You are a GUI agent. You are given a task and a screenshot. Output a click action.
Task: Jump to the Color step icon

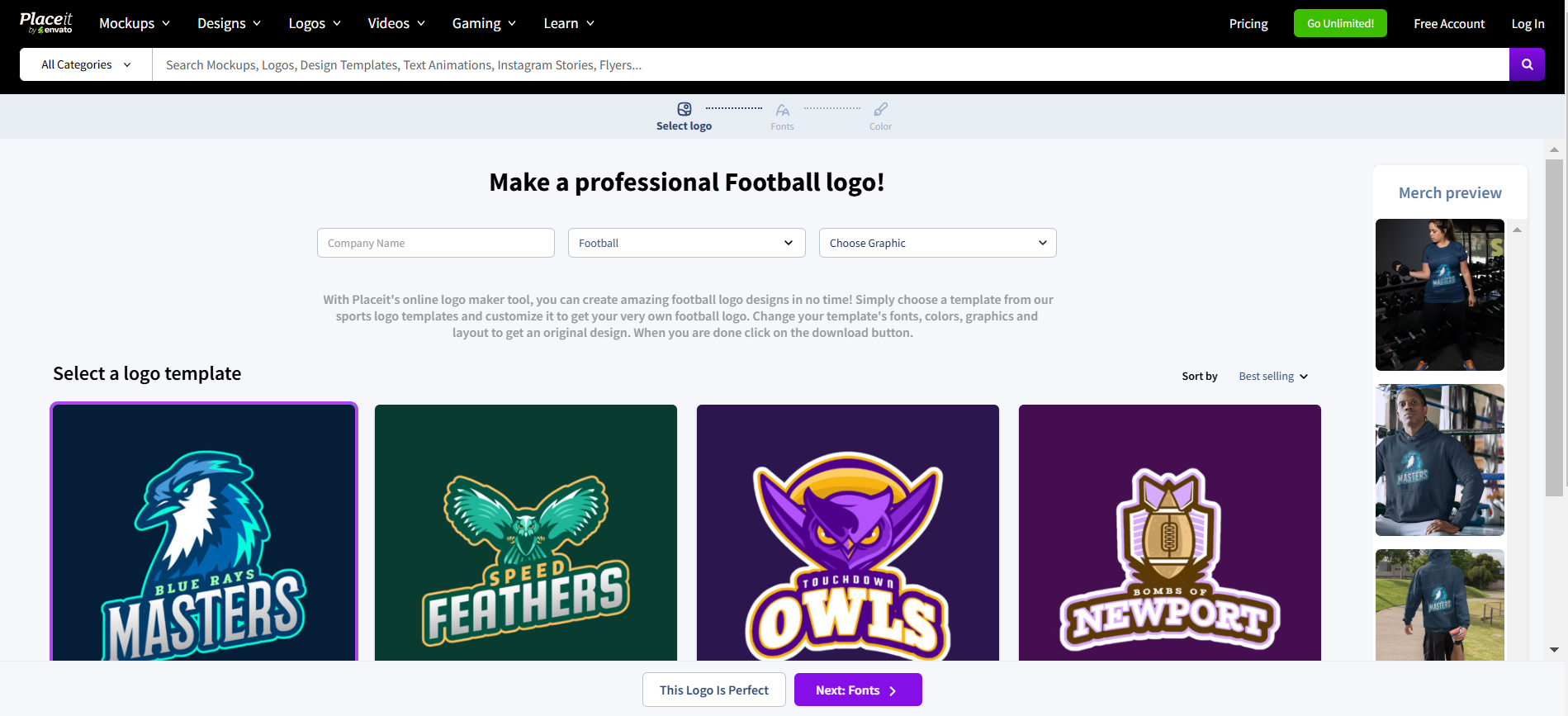click(x=880, y=109)
